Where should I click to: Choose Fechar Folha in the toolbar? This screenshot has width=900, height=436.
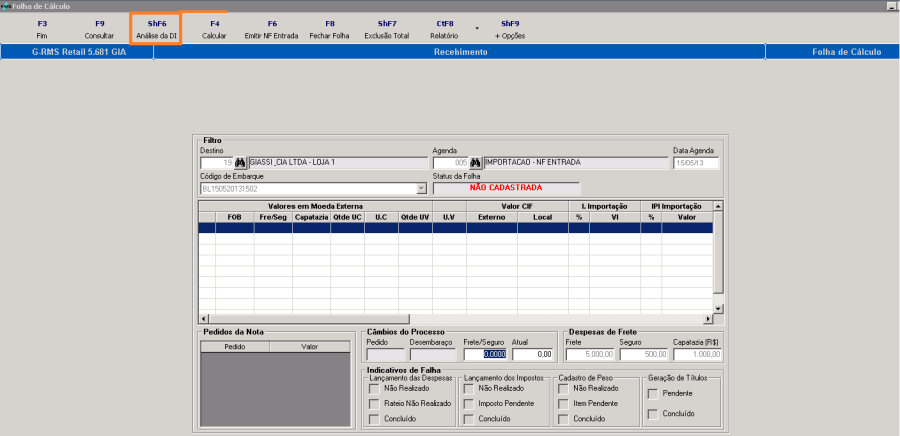[329, 30]
